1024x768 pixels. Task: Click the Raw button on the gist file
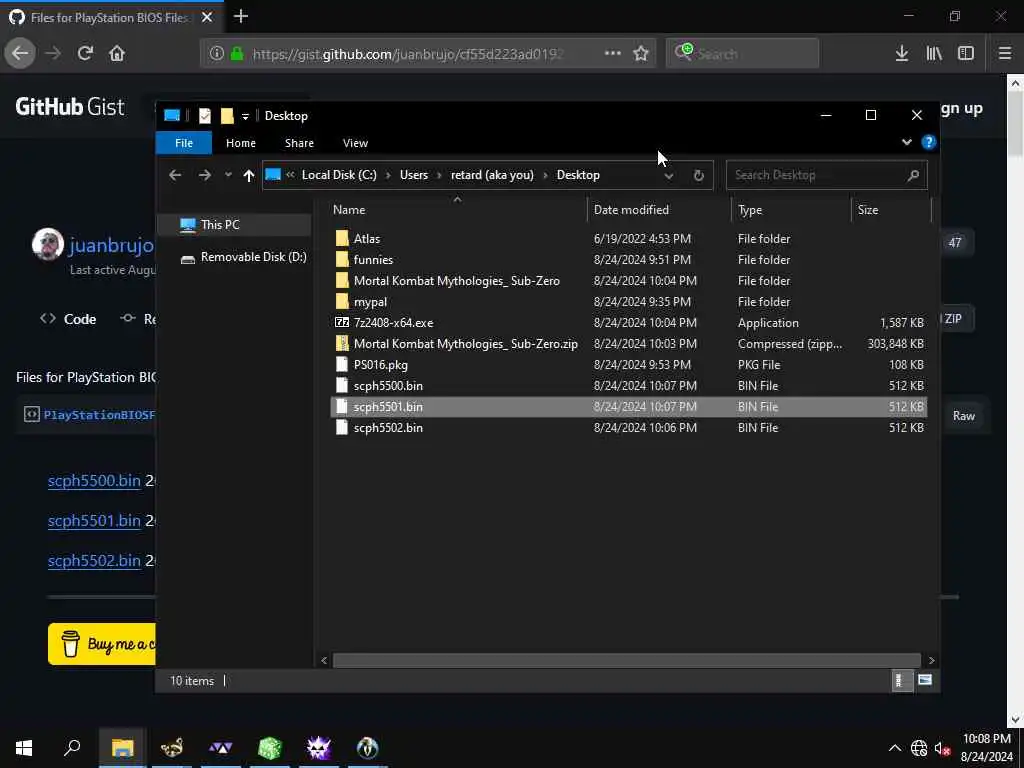point(964,416)
